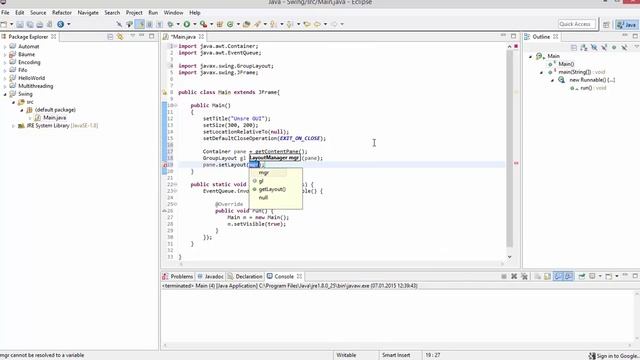Click the Run Last Tool icon in the toolbar
Screen dimensions: 640x360
(x=203, y=24)
